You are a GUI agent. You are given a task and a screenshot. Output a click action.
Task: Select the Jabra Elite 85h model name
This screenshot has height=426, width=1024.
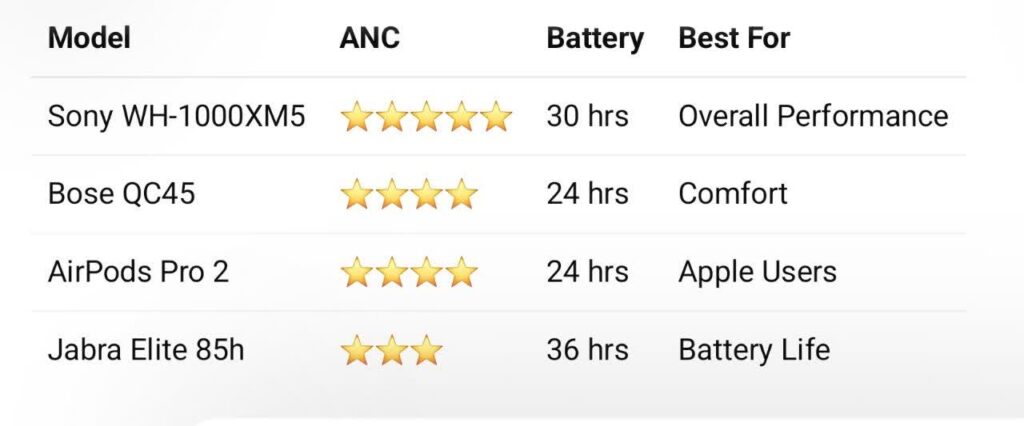pyautogui.click(x=146, y=349)
